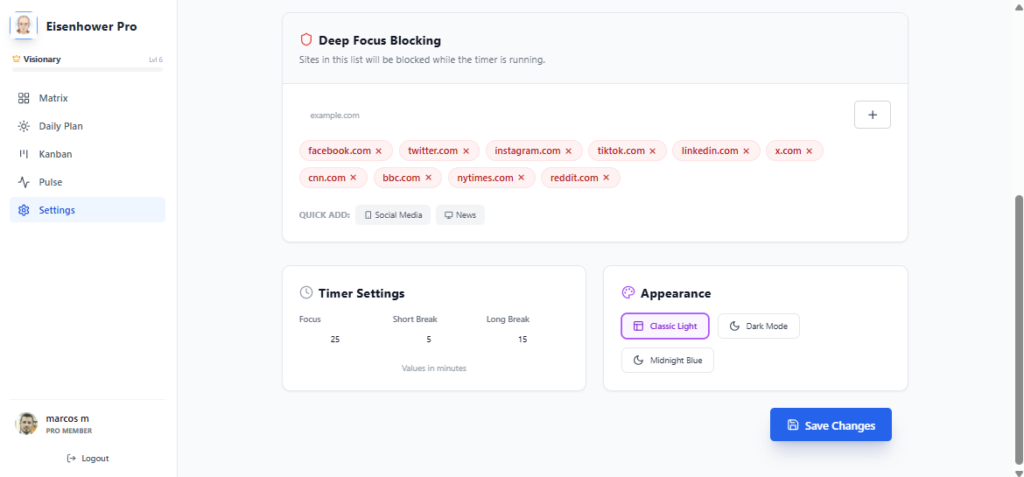Click the example.com site input field
Viewport: 1024px width, 477px height.
tap(570, 115)
